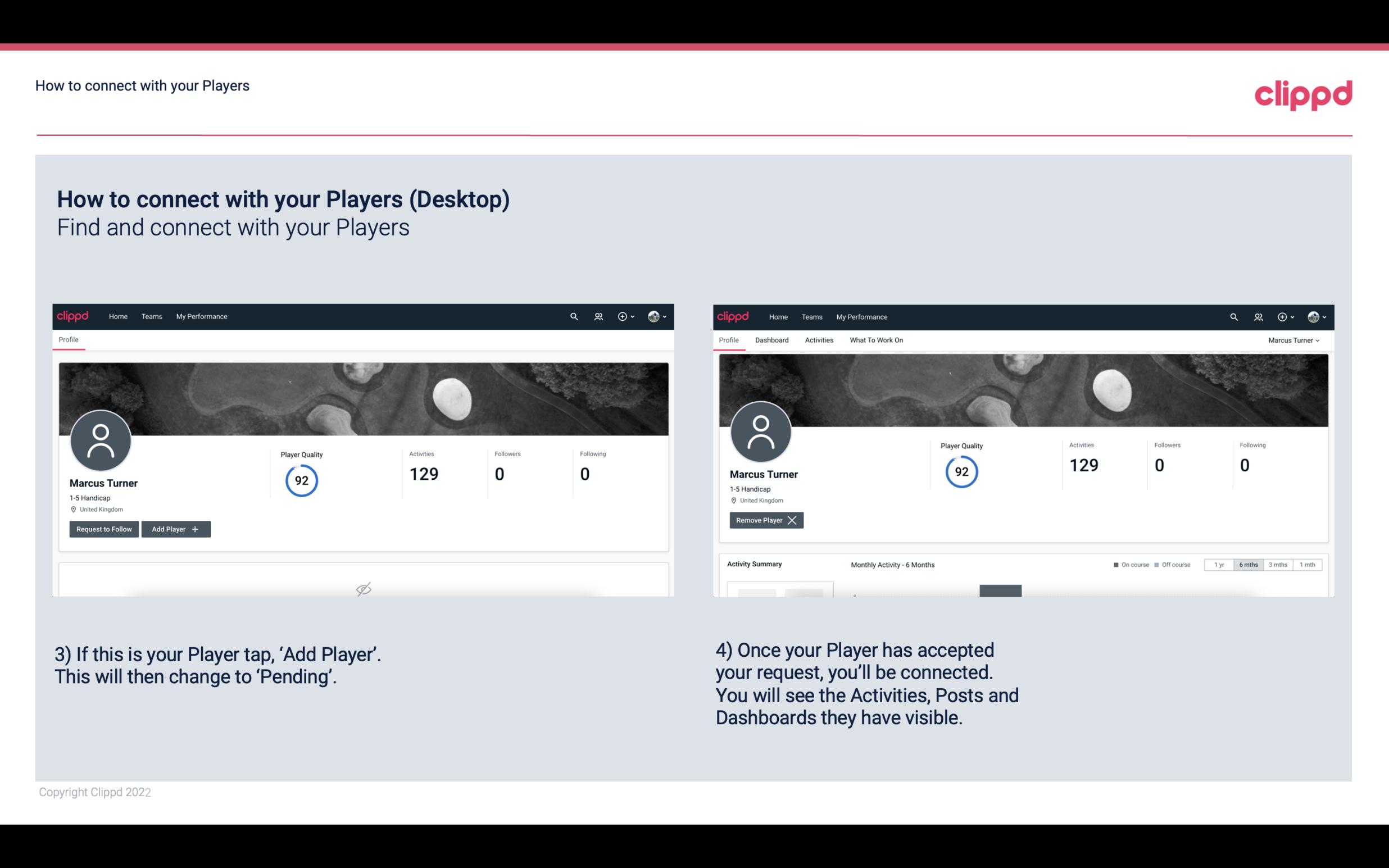1389x868 pixels.
Task: Click the 'Add Player' button
Action: coord(175,528)
